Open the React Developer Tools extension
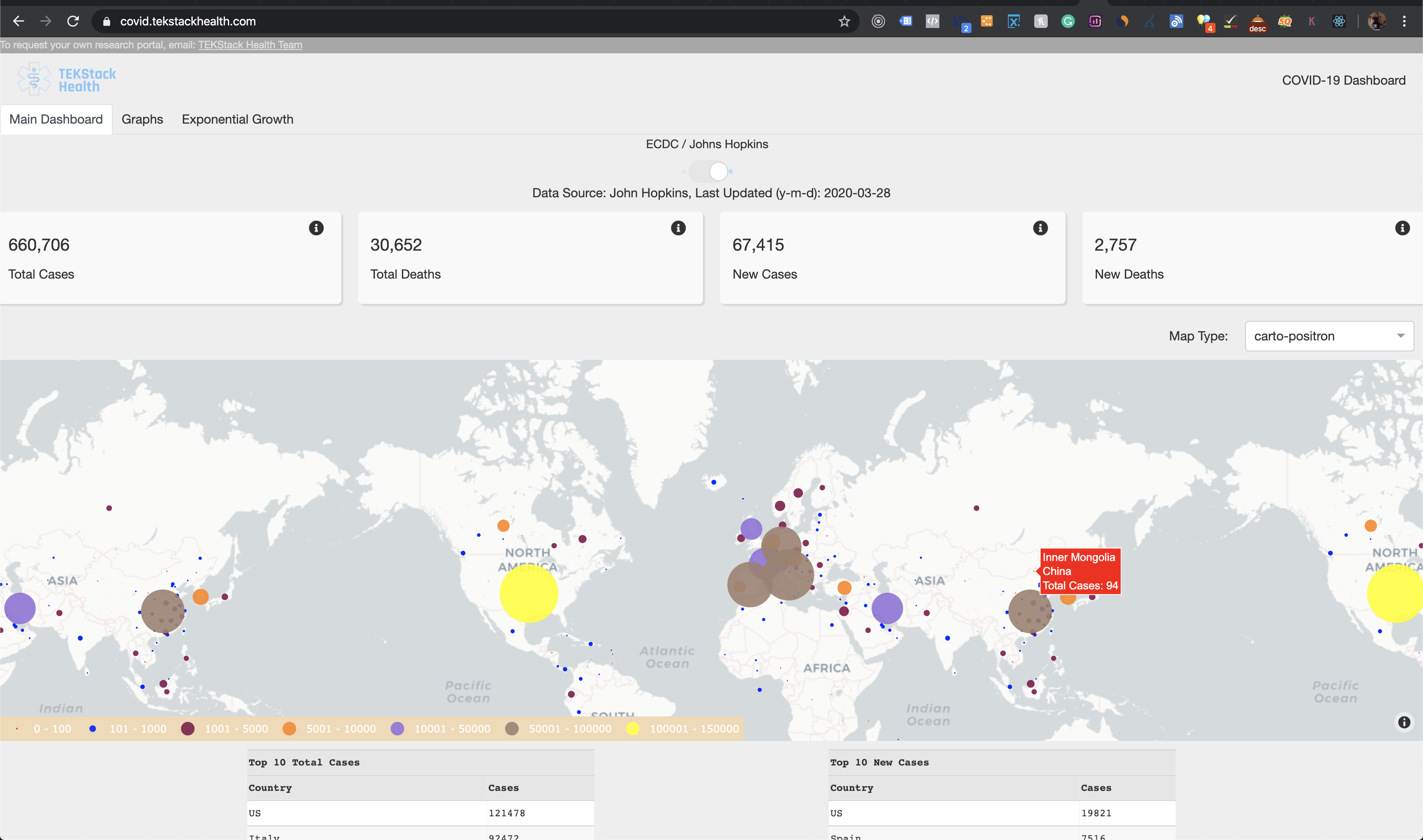Viewport: 1423px width, 840px height. 1339,21
